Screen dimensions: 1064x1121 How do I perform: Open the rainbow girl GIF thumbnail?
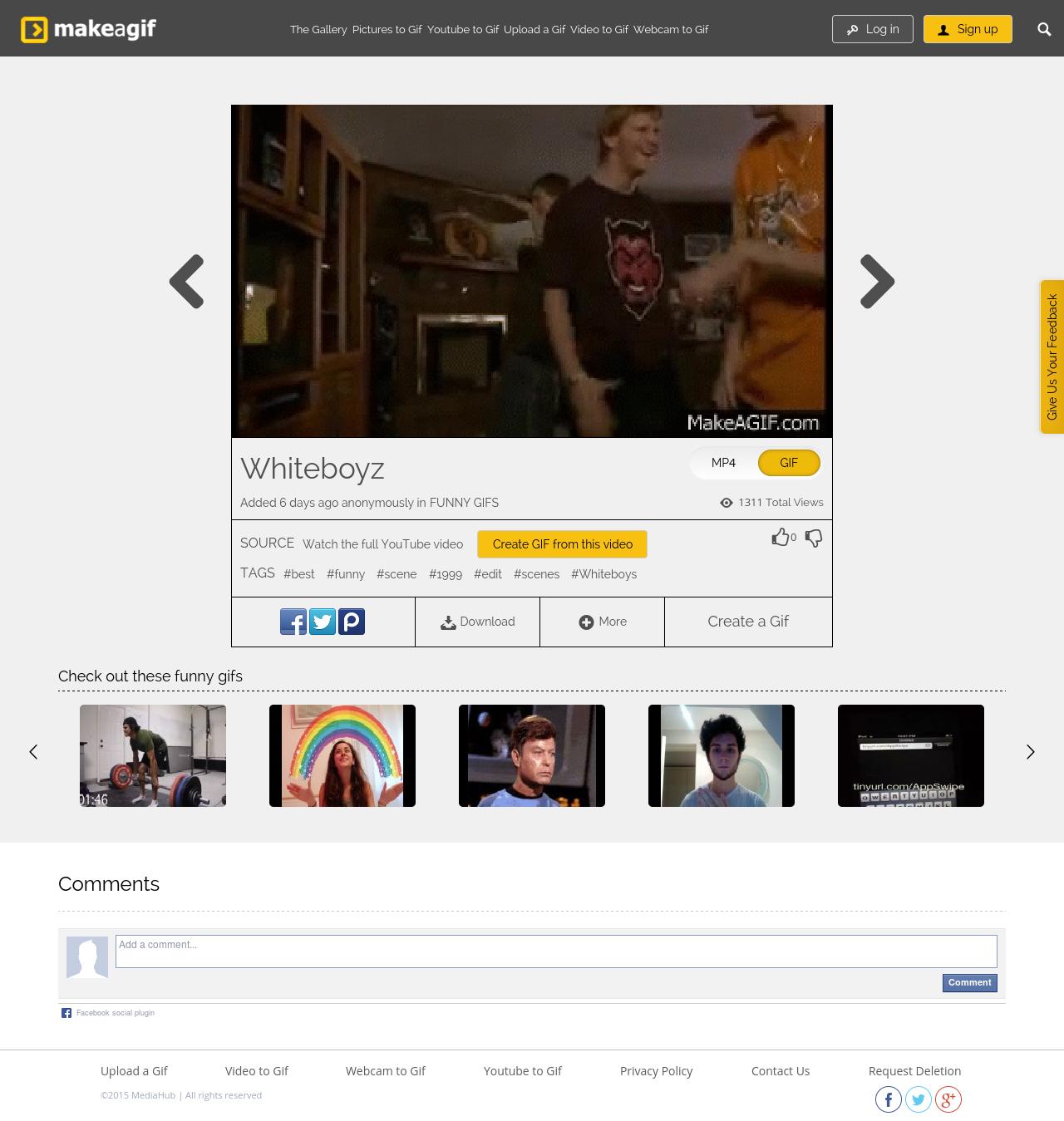coord(342,755)
